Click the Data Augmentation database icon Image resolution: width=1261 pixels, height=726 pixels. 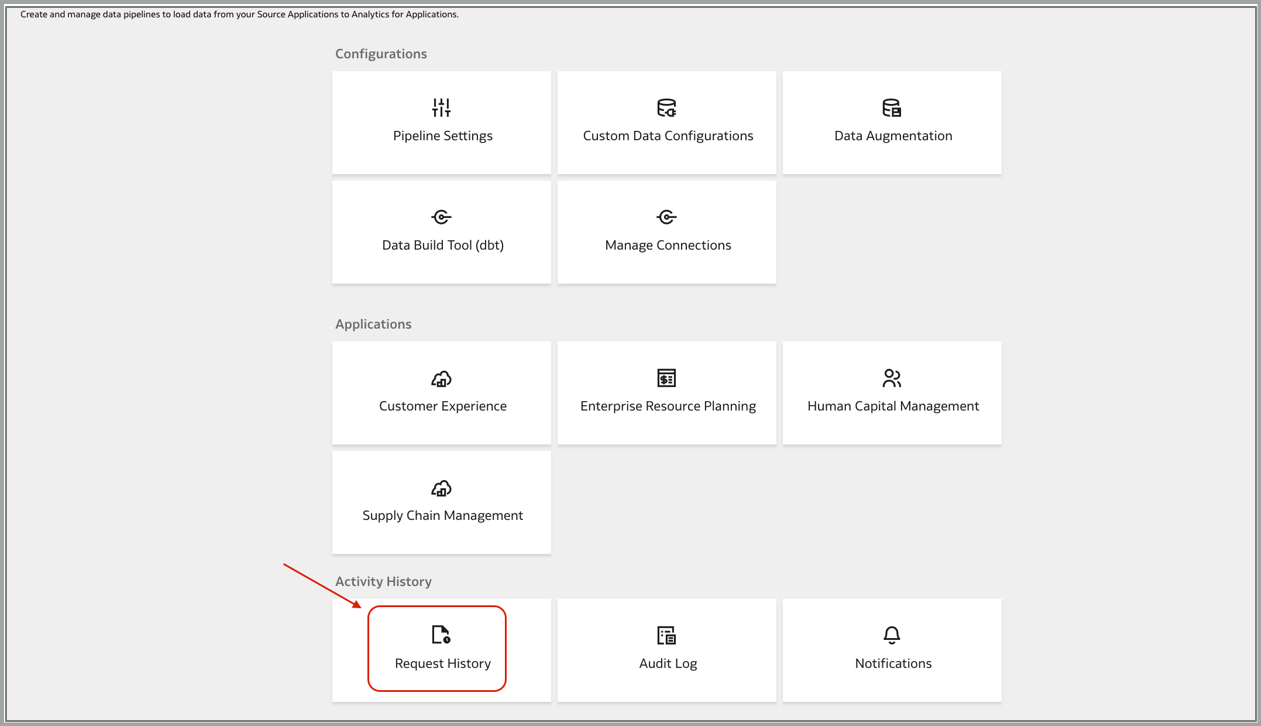(x=891, y=107)
